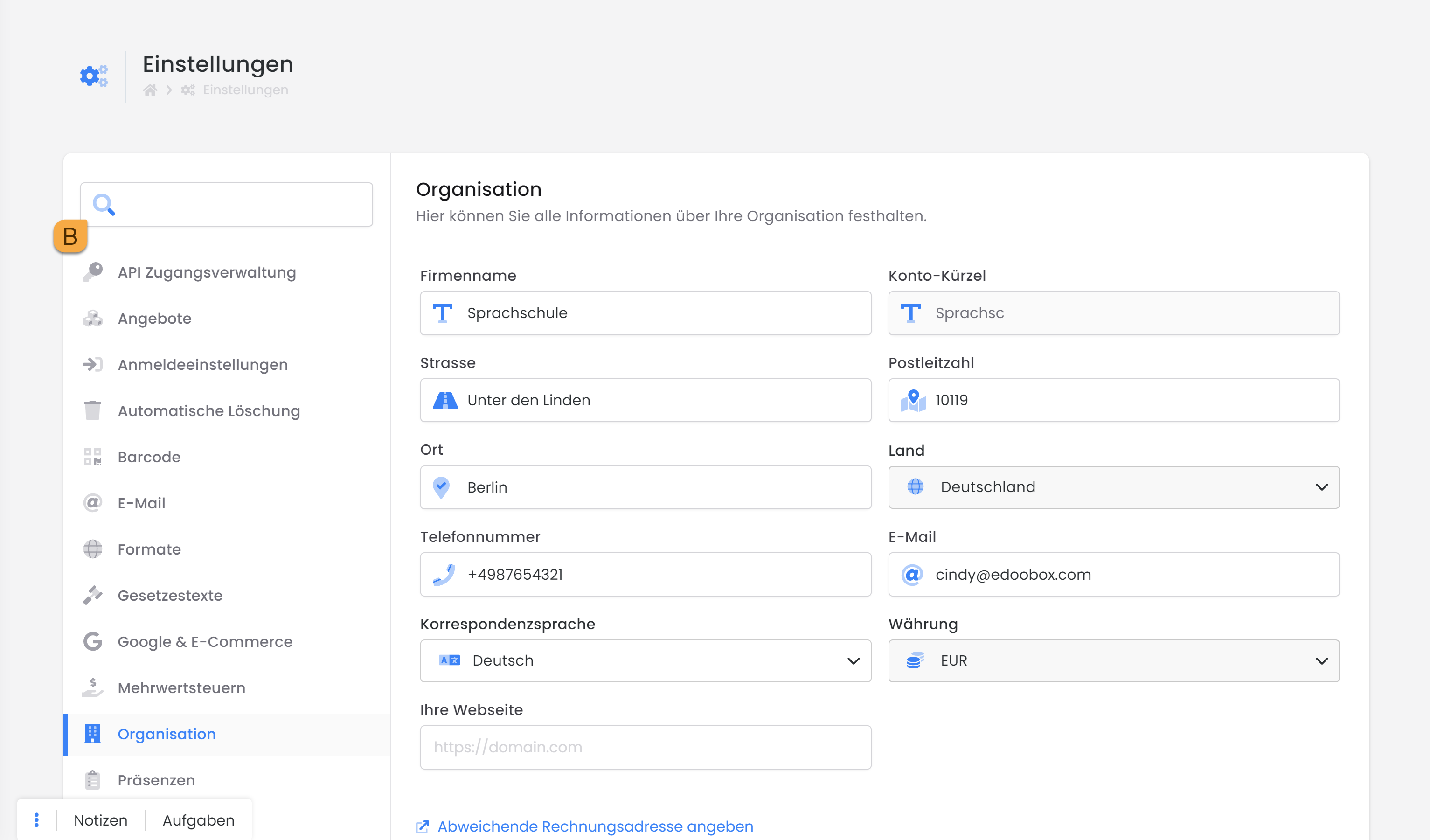Open Anmeldeeinstellungen in the sidebar
The image size is (1430, 840).
click(202, 364)
